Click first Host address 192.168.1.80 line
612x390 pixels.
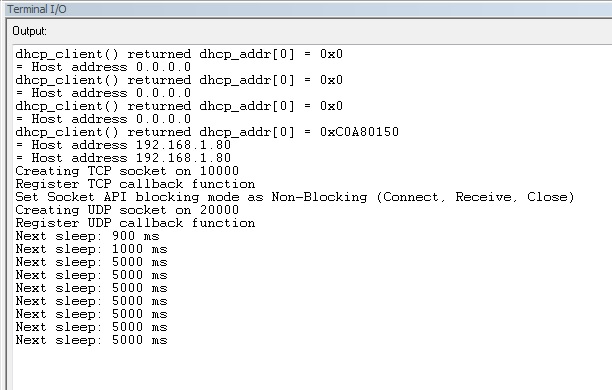123,145
